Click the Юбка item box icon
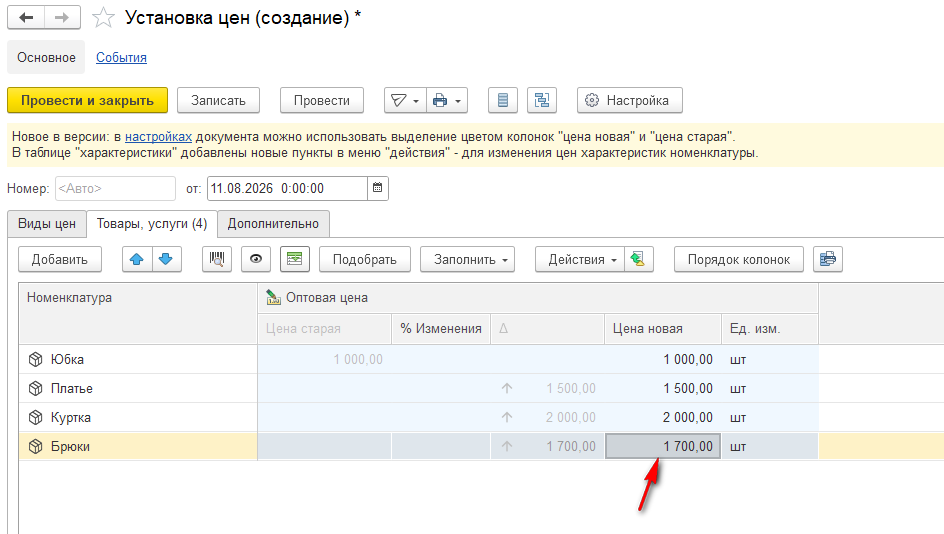 point(36,359)
